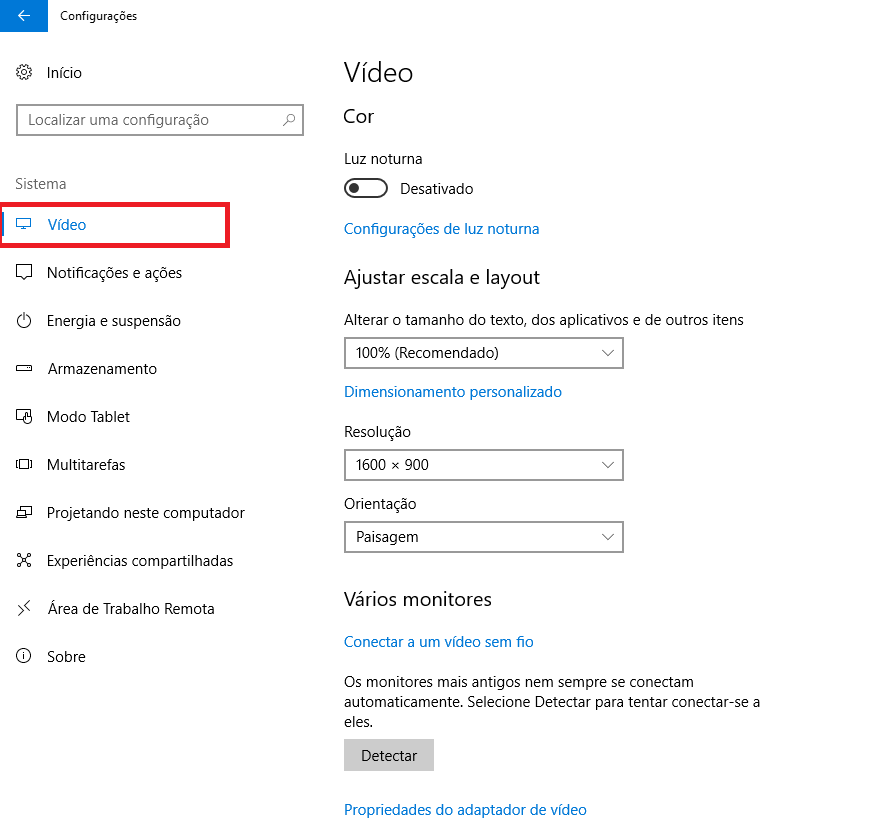Click the Sobre info icon
Viewport: 889px width, 837px height.
24,656
